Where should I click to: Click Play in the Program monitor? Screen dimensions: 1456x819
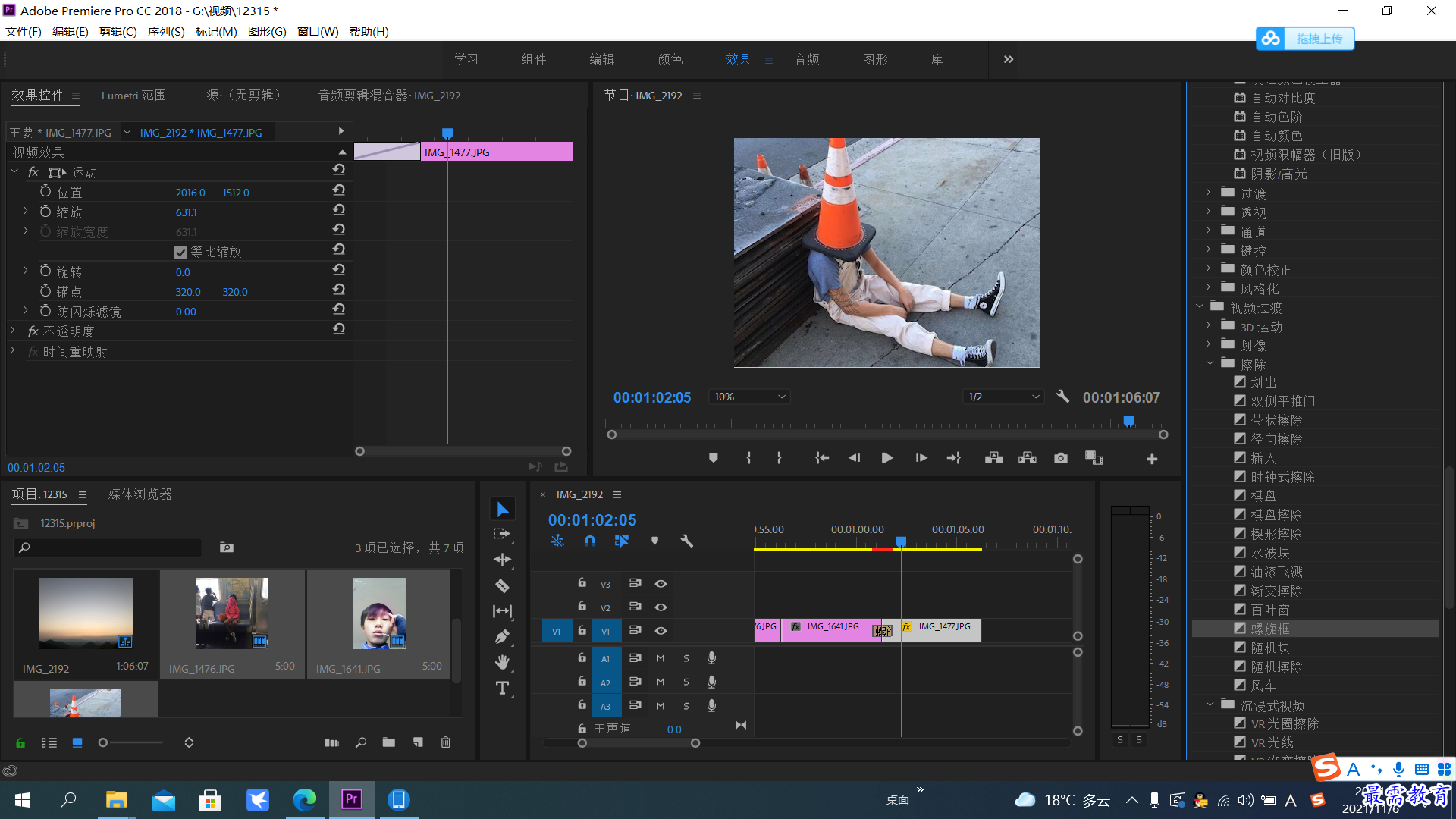click(887, 458)
